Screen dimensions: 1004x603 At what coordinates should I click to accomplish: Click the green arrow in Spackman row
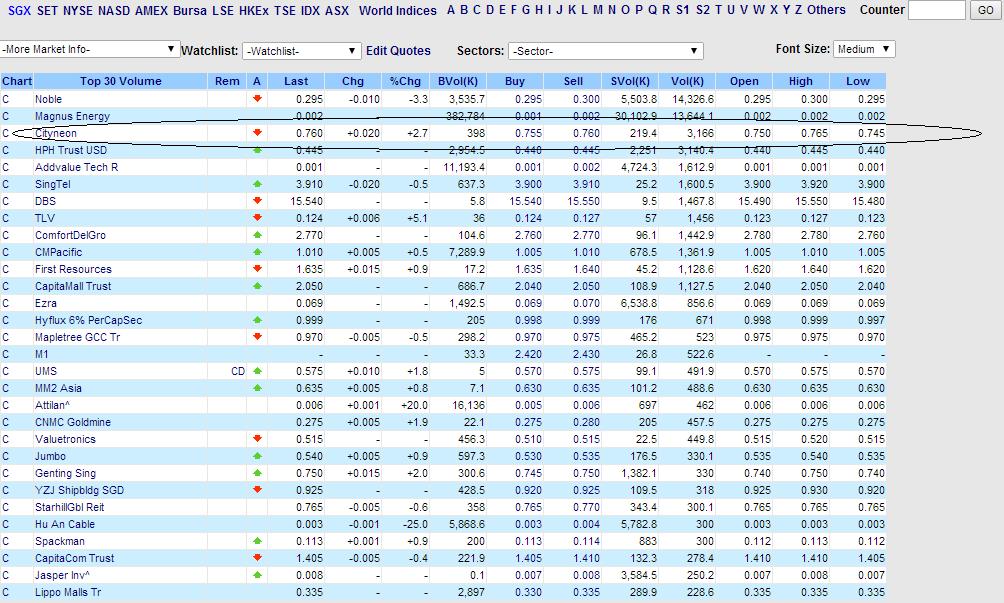coord(257,541)
